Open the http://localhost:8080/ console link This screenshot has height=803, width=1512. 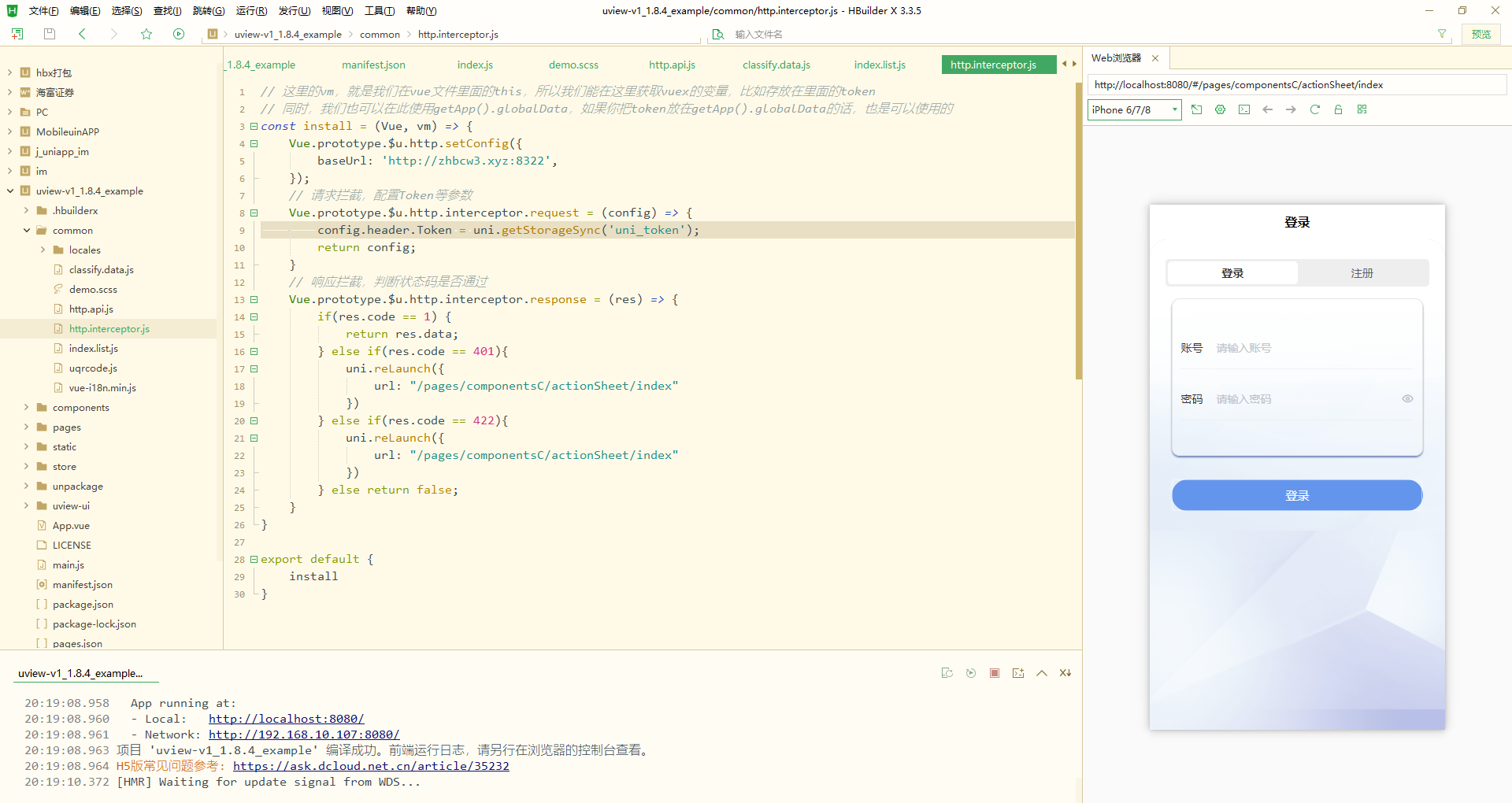coord(286,719)
